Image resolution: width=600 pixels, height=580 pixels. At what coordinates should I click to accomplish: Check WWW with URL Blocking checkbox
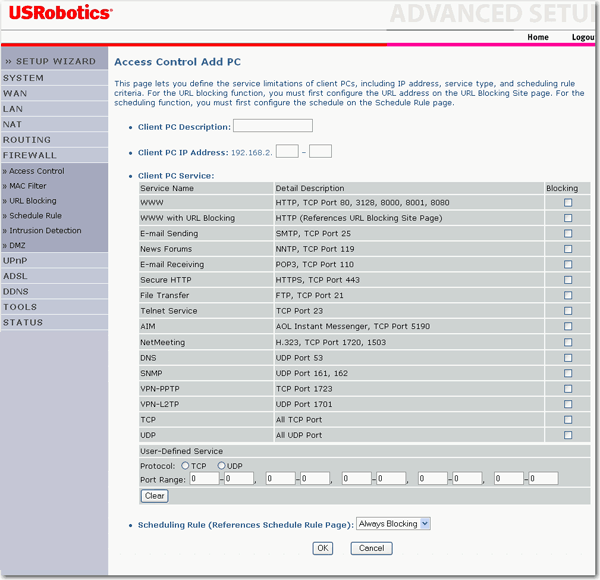(568, 218)
